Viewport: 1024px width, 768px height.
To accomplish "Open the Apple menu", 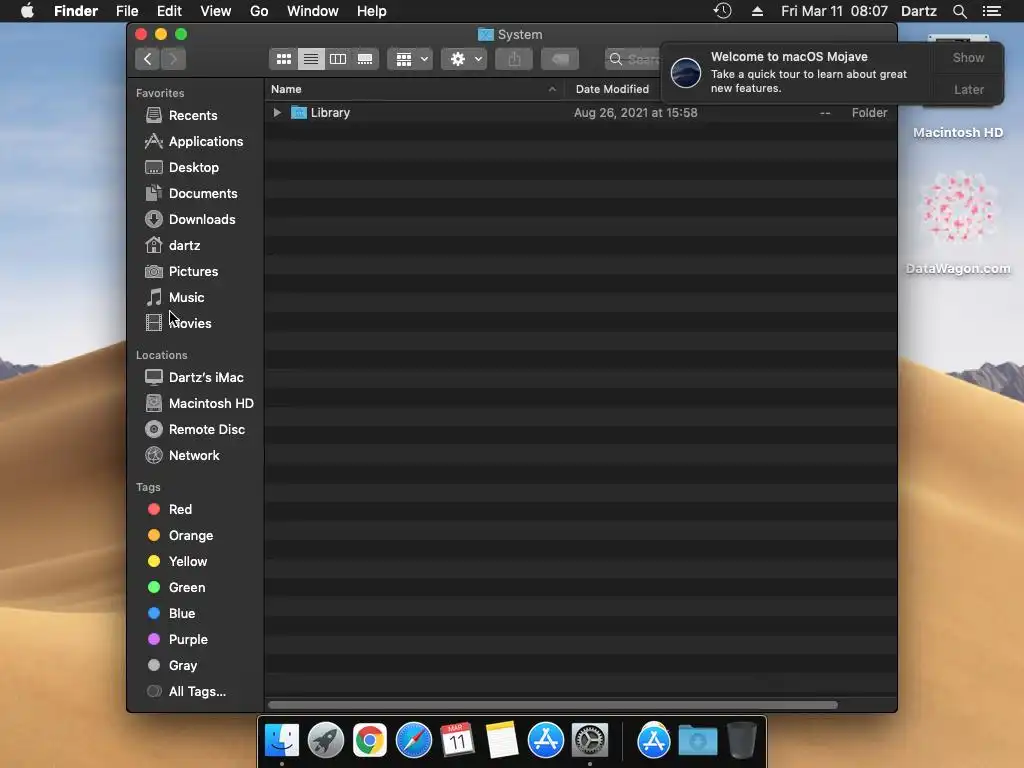I will [x=27, y=11].
